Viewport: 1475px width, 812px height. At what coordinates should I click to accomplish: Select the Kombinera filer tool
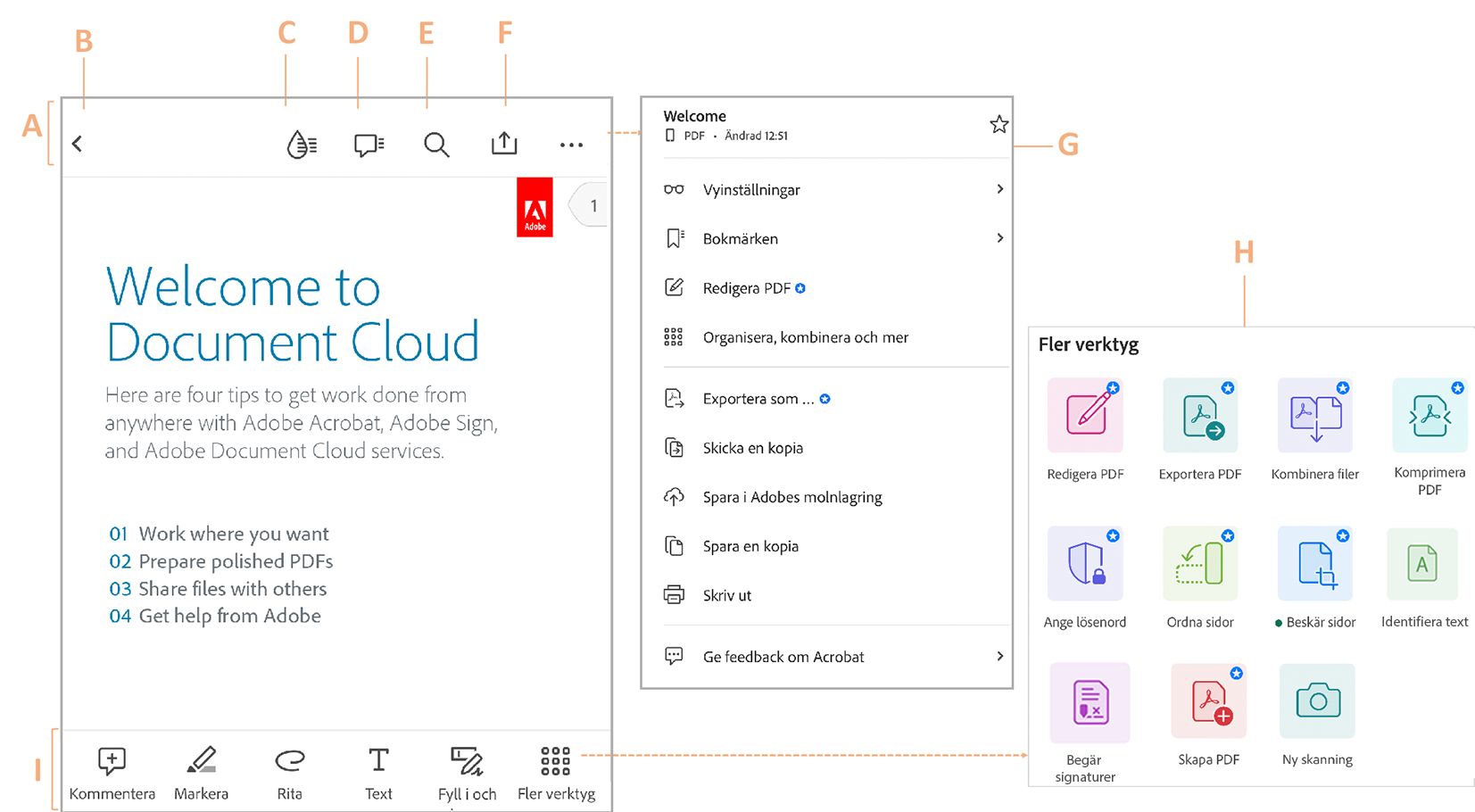[x=1314, y=415]
